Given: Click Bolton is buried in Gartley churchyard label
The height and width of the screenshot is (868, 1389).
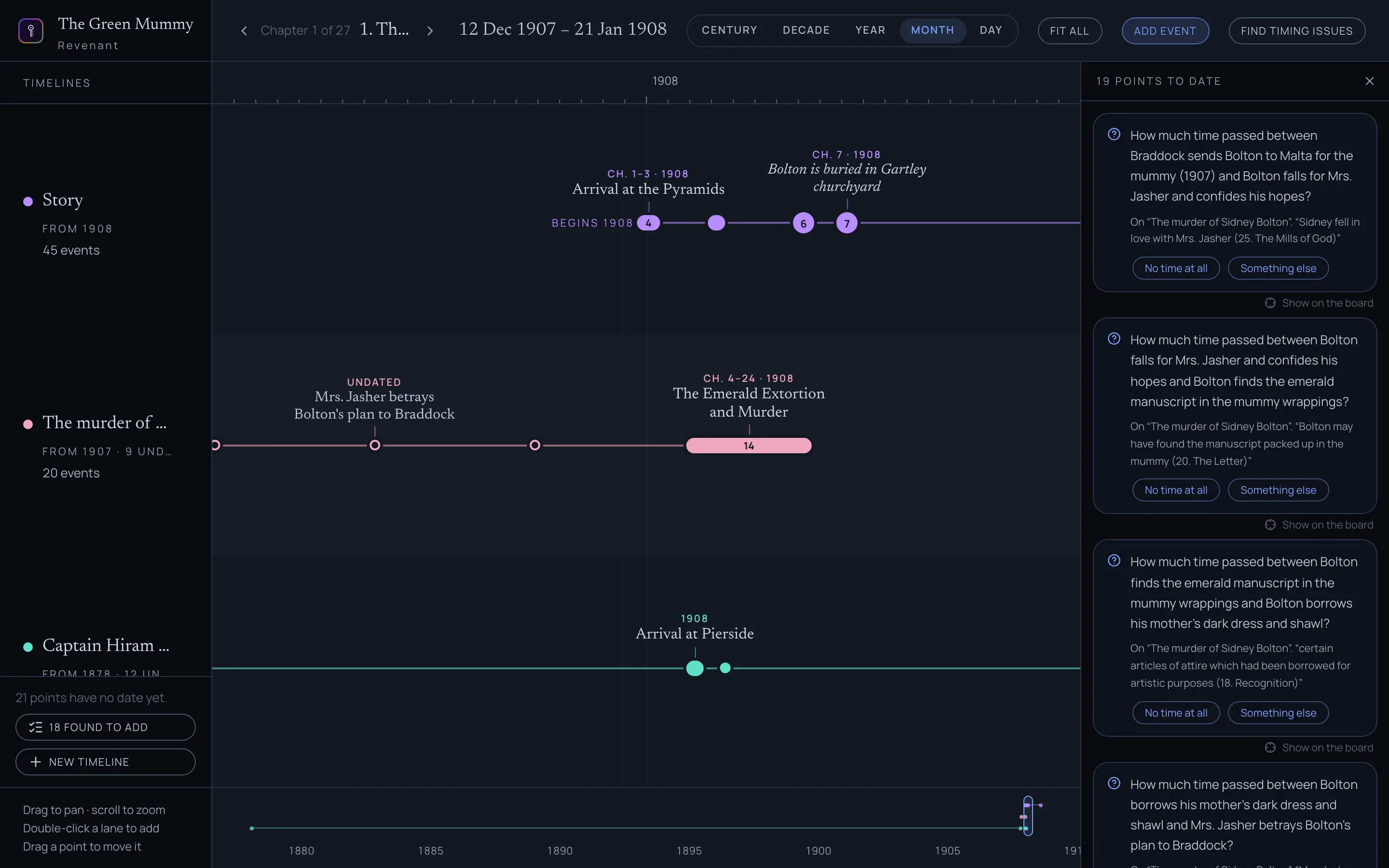Looking at the screenshot, I should [847, 177].
